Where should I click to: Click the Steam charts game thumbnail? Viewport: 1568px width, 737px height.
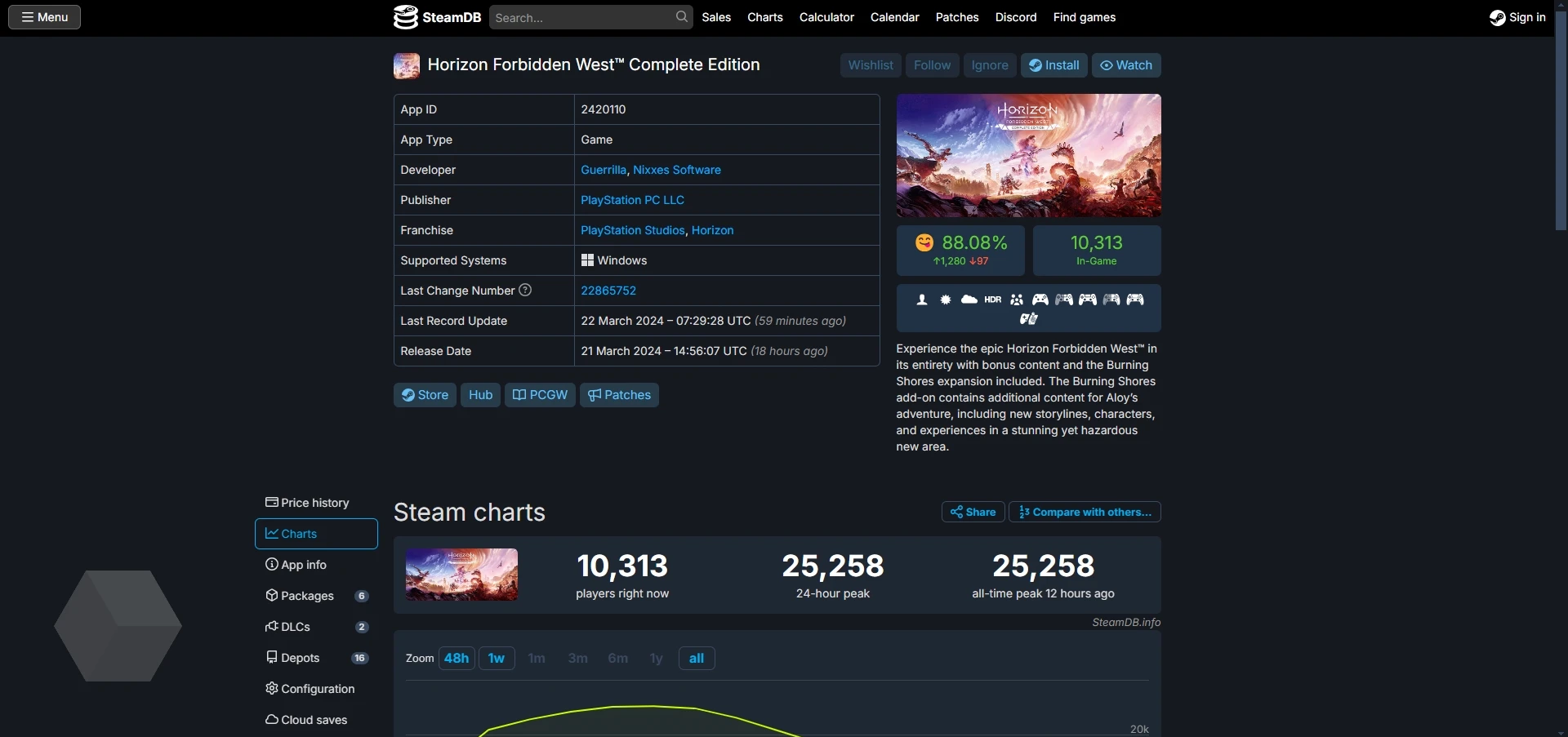coord(461,575)
